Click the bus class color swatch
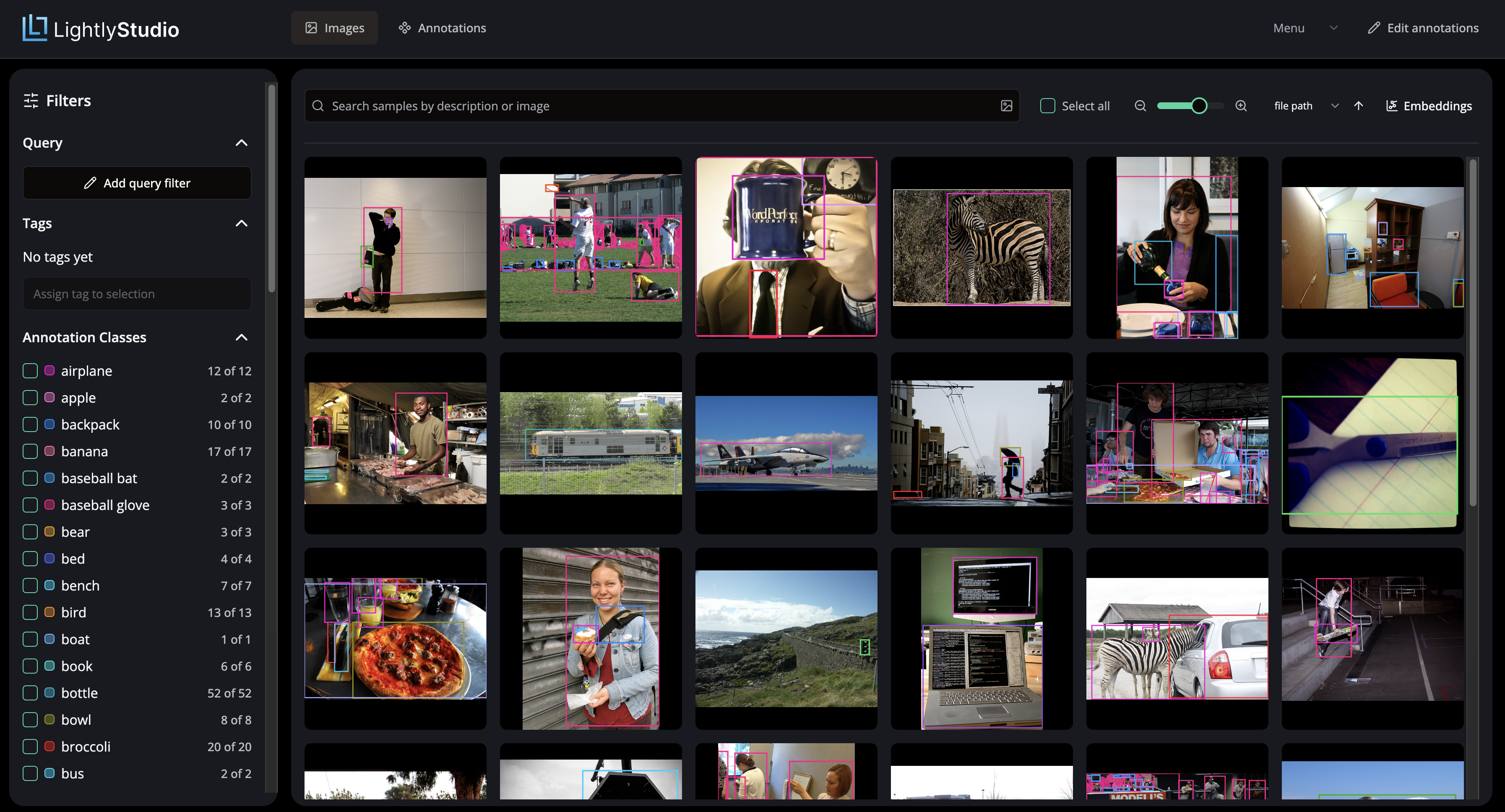1505x812 pixels. [x=49, y=773]
